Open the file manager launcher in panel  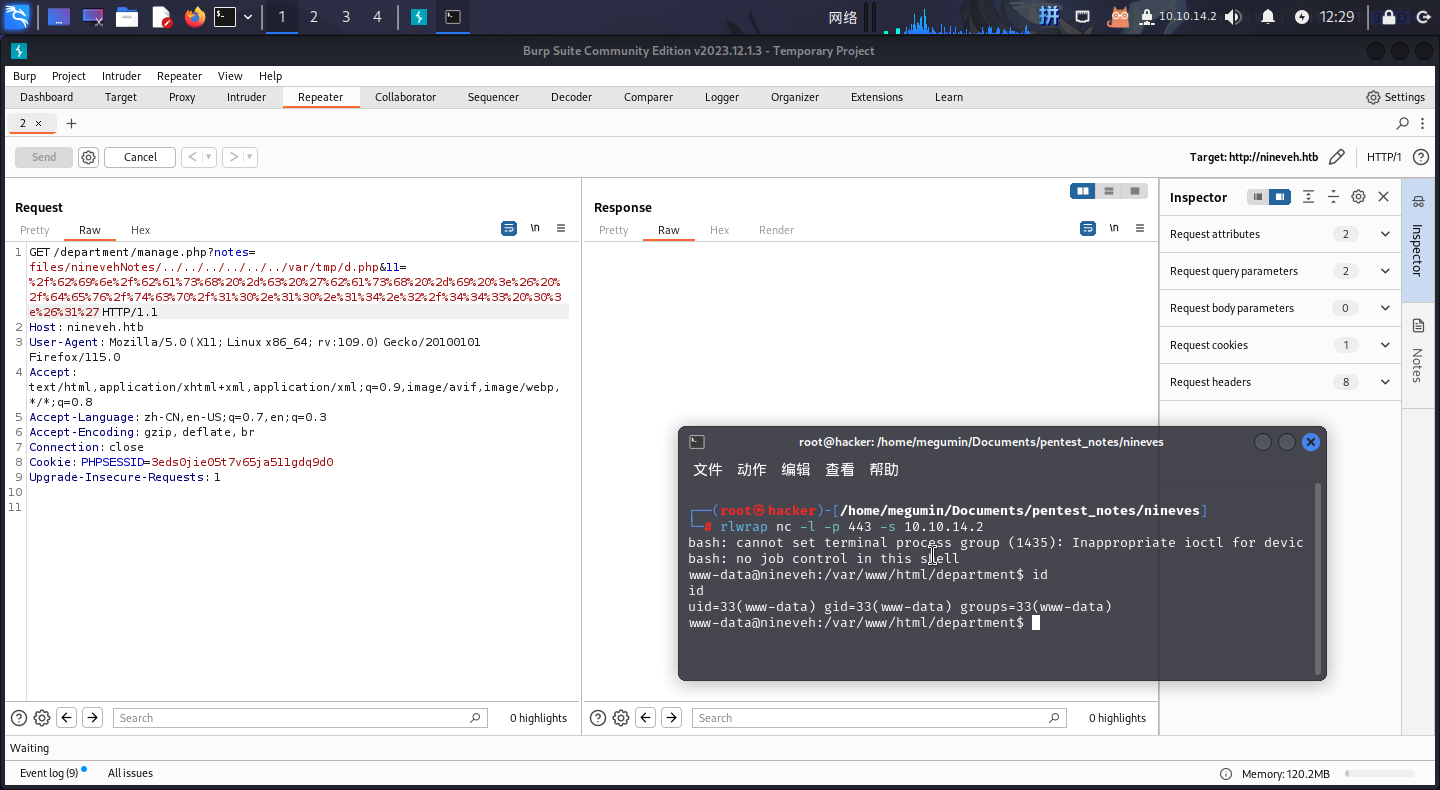point(126,16)
